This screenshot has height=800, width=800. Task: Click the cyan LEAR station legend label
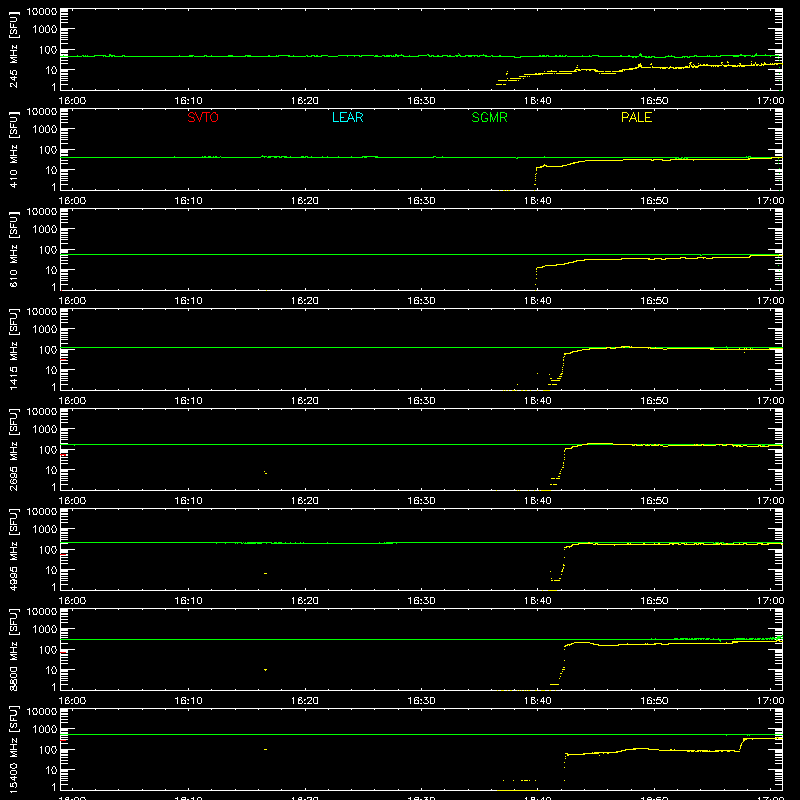pyautogui.click(x=347, y=117)
